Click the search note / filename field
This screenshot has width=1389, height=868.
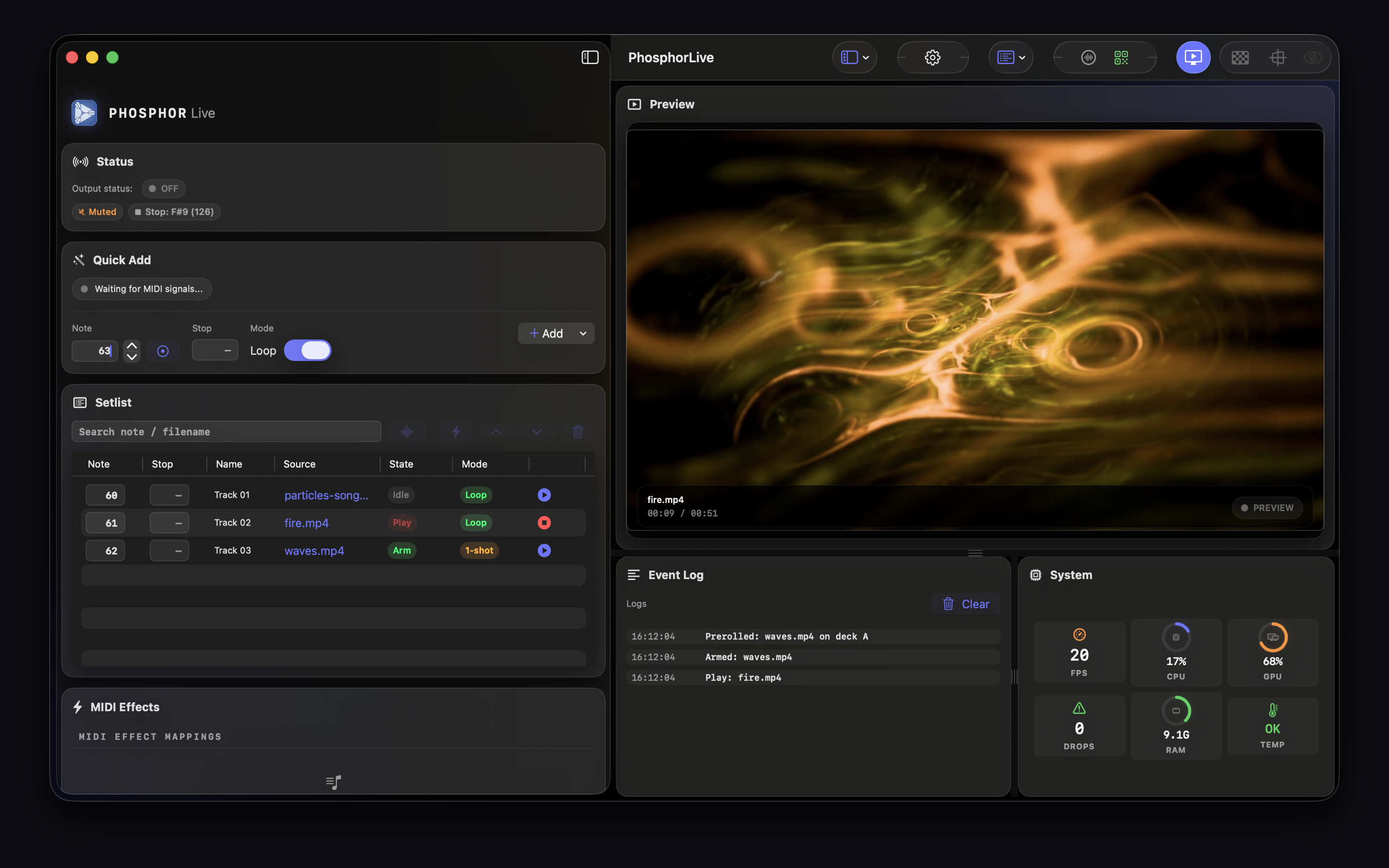226,431
